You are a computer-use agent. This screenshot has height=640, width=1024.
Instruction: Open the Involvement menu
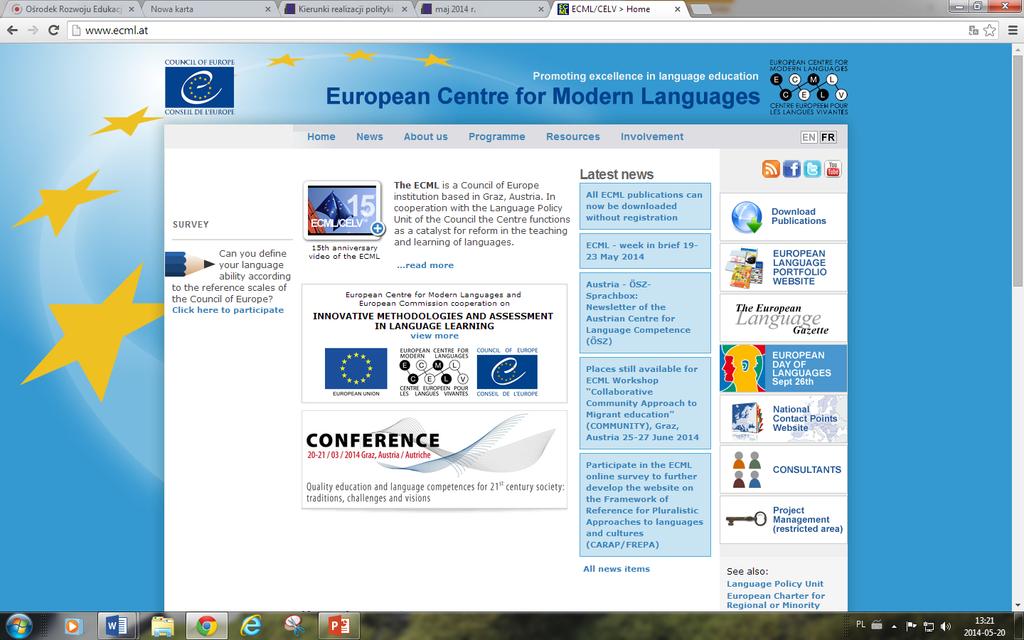[x=652, y=136]
